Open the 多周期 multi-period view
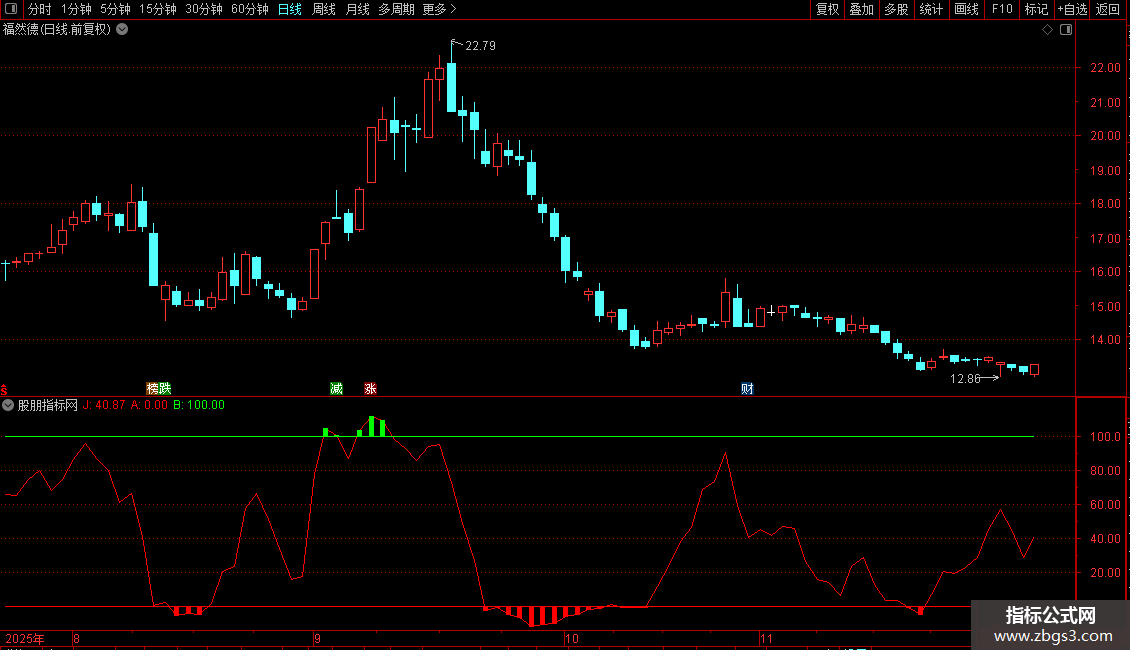 click(x=396, y=9)
